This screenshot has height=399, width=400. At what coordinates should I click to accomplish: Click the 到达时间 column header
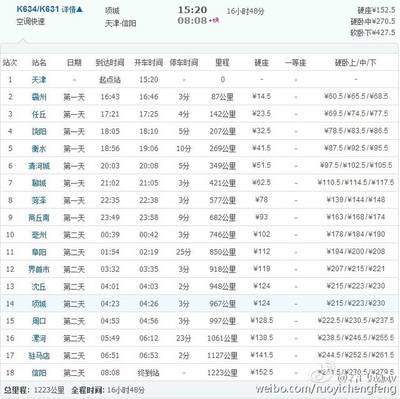110,62
